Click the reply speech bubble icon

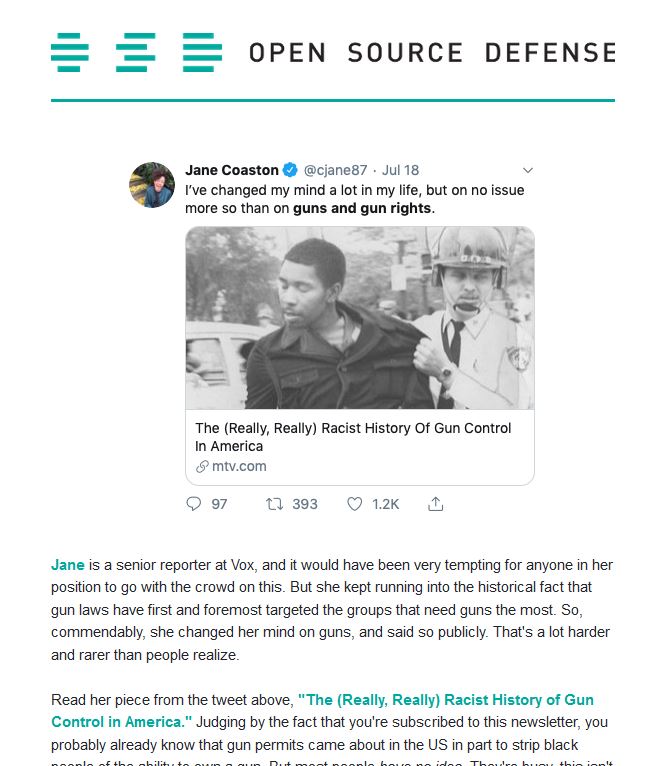(194, 504)
